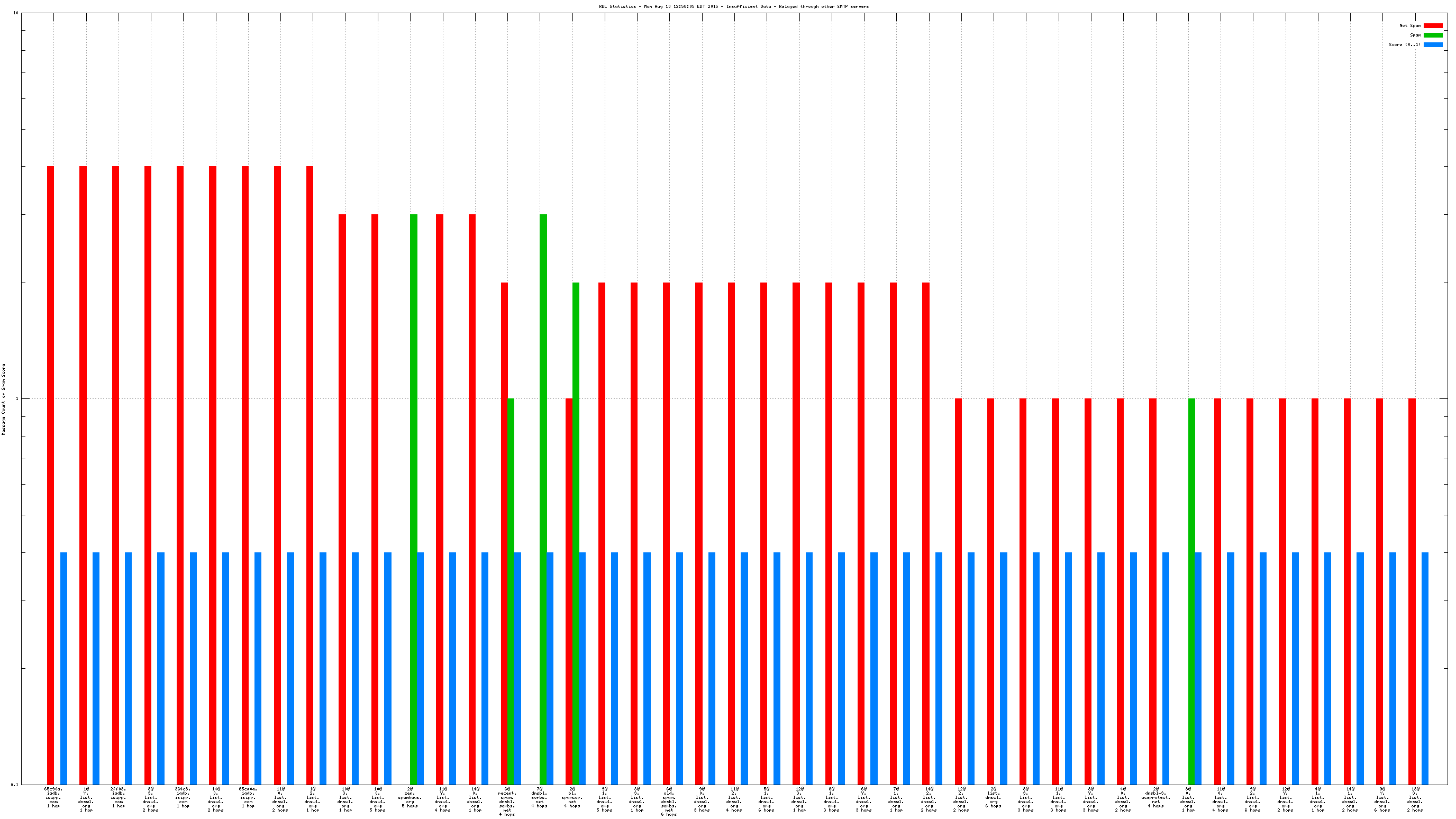1456x819 pixels.
Task: Click the Message Count or Spam Score axis title
Action: (3, 399)
